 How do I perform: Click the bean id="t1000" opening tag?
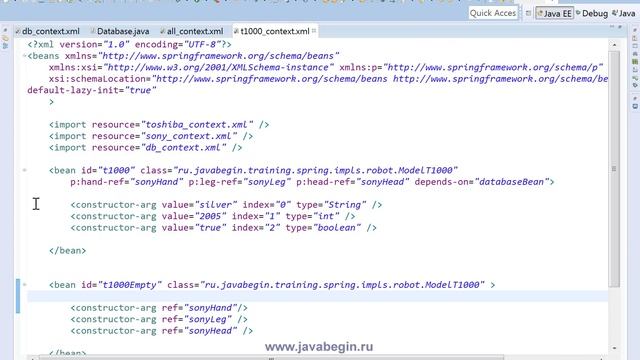253,170
